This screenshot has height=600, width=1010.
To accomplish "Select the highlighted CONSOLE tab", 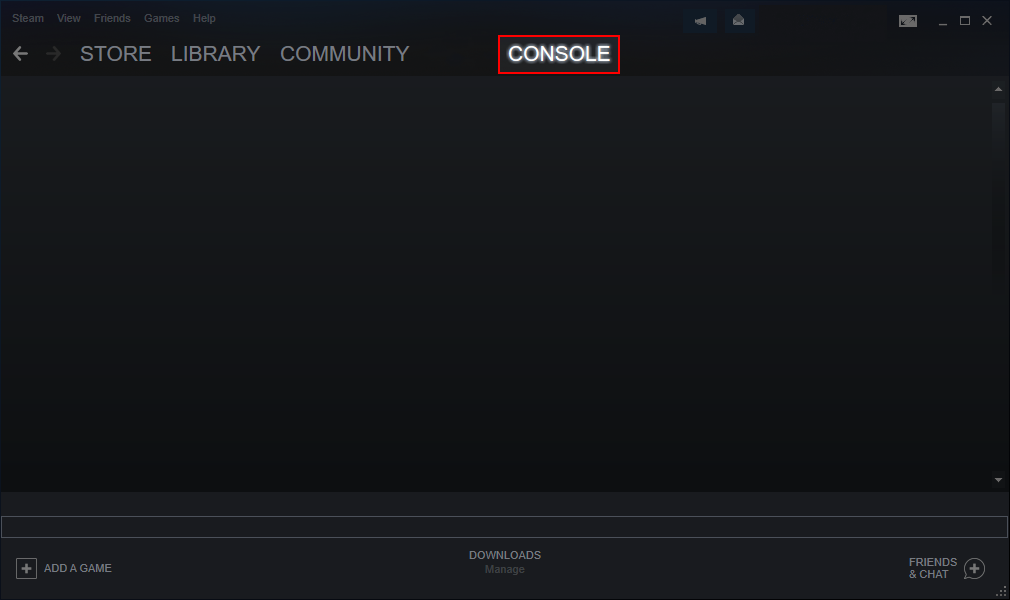I will [559, 53].
